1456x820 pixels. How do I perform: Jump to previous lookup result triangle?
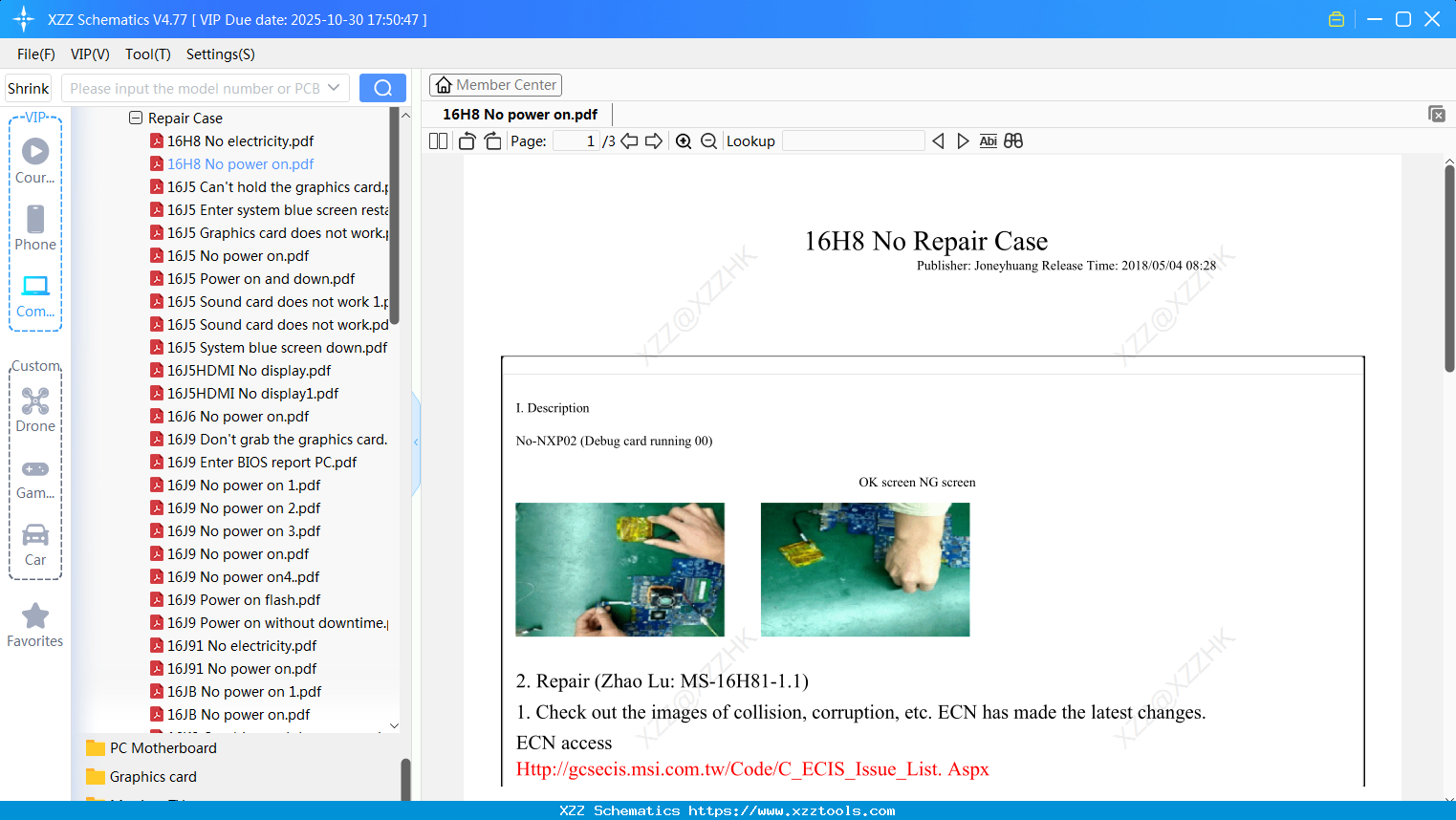pyautogui.click(x=938, y=141)
